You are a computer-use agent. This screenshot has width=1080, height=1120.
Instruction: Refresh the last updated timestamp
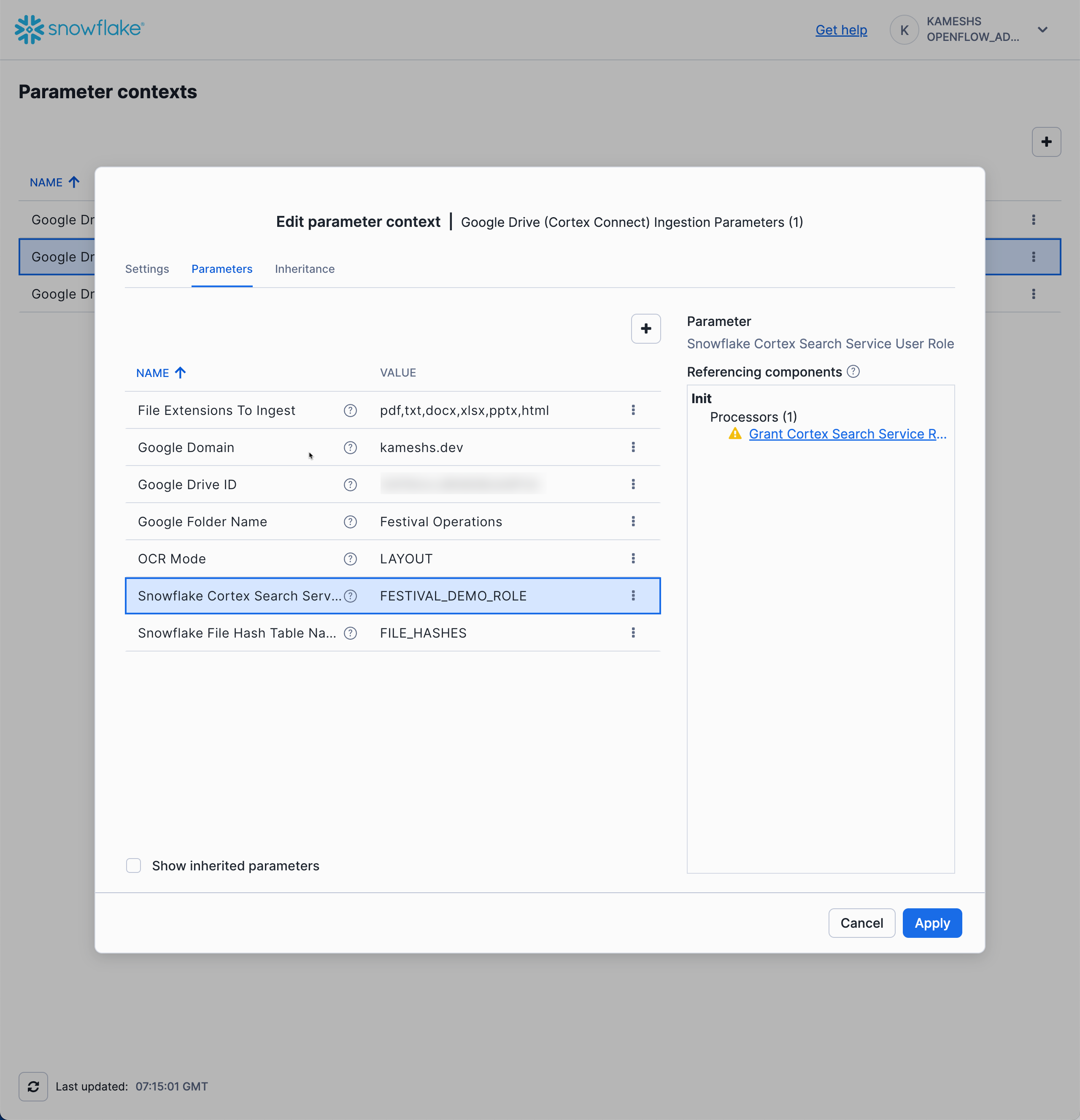32,1086
